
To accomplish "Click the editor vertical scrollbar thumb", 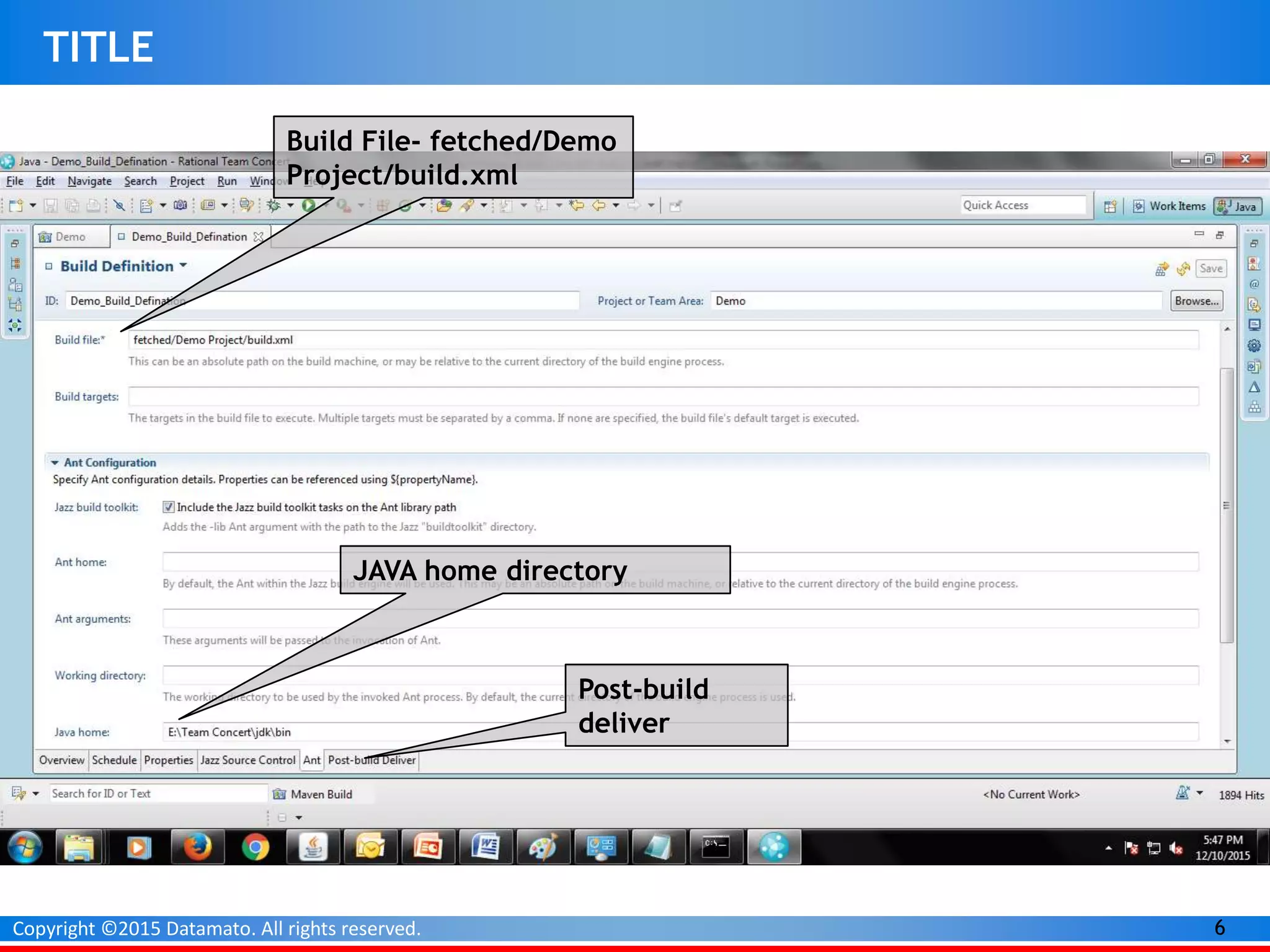I will (x=1227, y=505).
